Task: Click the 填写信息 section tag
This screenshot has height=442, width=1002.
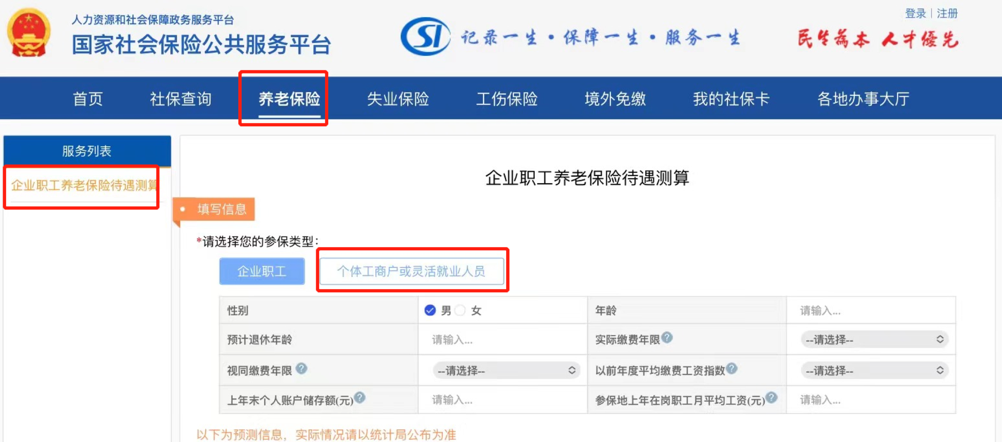Action: (215, 210)
